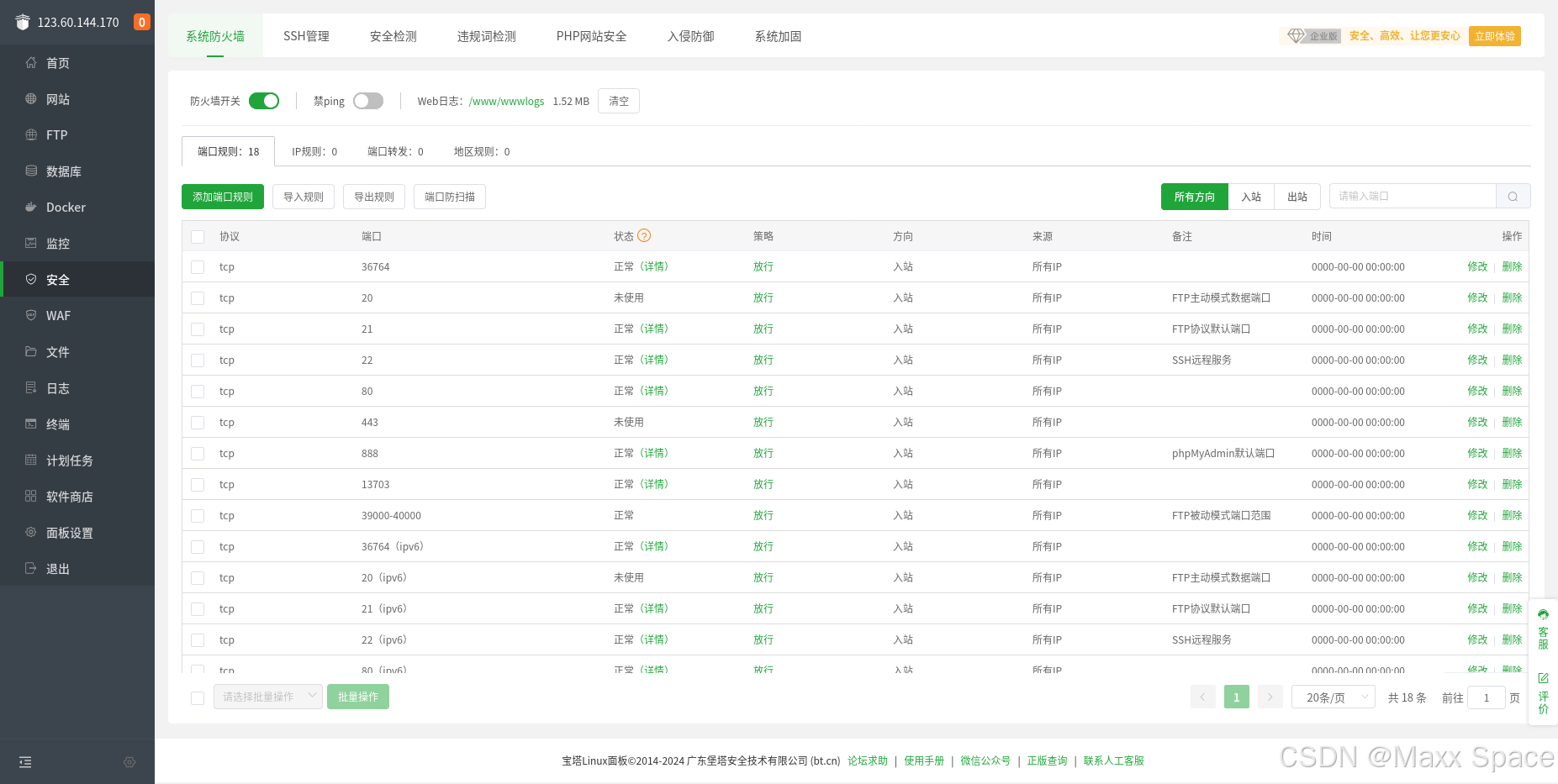Click 修改 for port 21 row
The image size is (1558, 784).
click(1477, 329)
